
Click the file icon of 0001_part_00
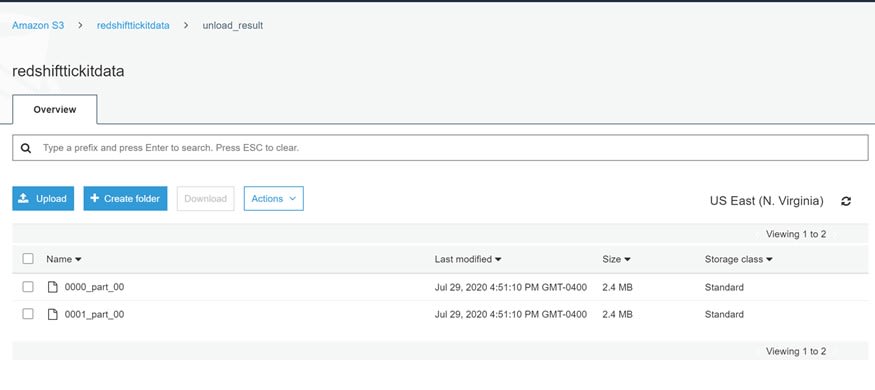[x=52, y=314]
